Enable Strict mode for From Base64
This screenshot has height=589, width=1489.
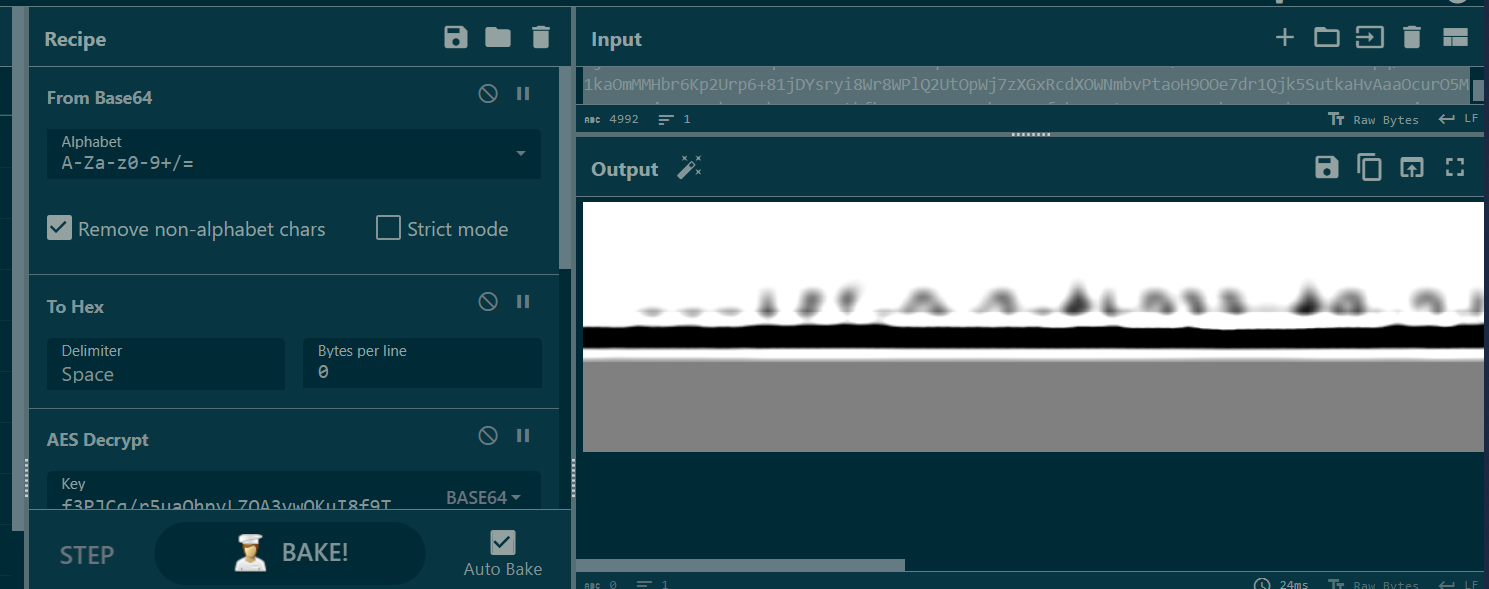[388, 228]
